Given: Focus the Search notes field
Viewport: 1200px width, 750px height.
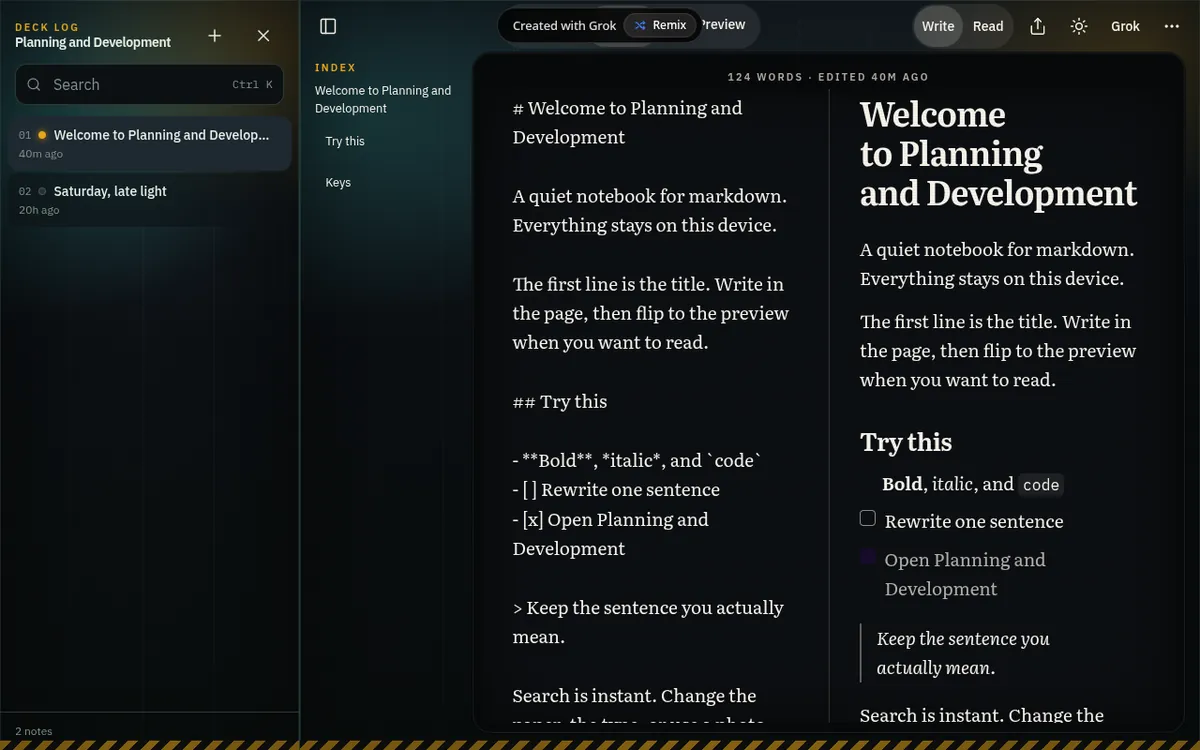Looking at the screenshot, I should pyautogui.click(x=149, y=85).
